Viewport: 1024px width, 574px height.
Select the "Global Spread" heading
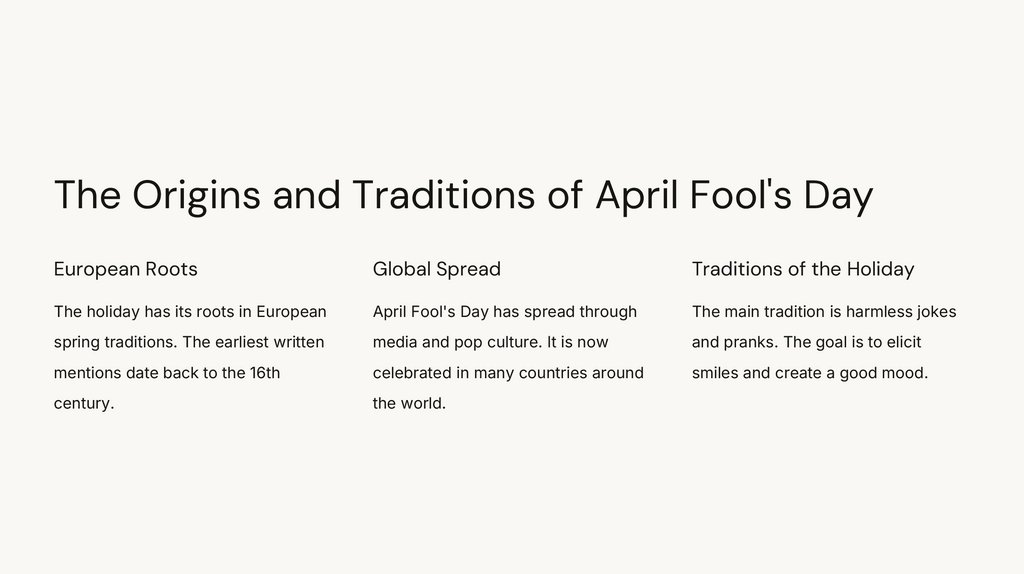coord(436,269)
